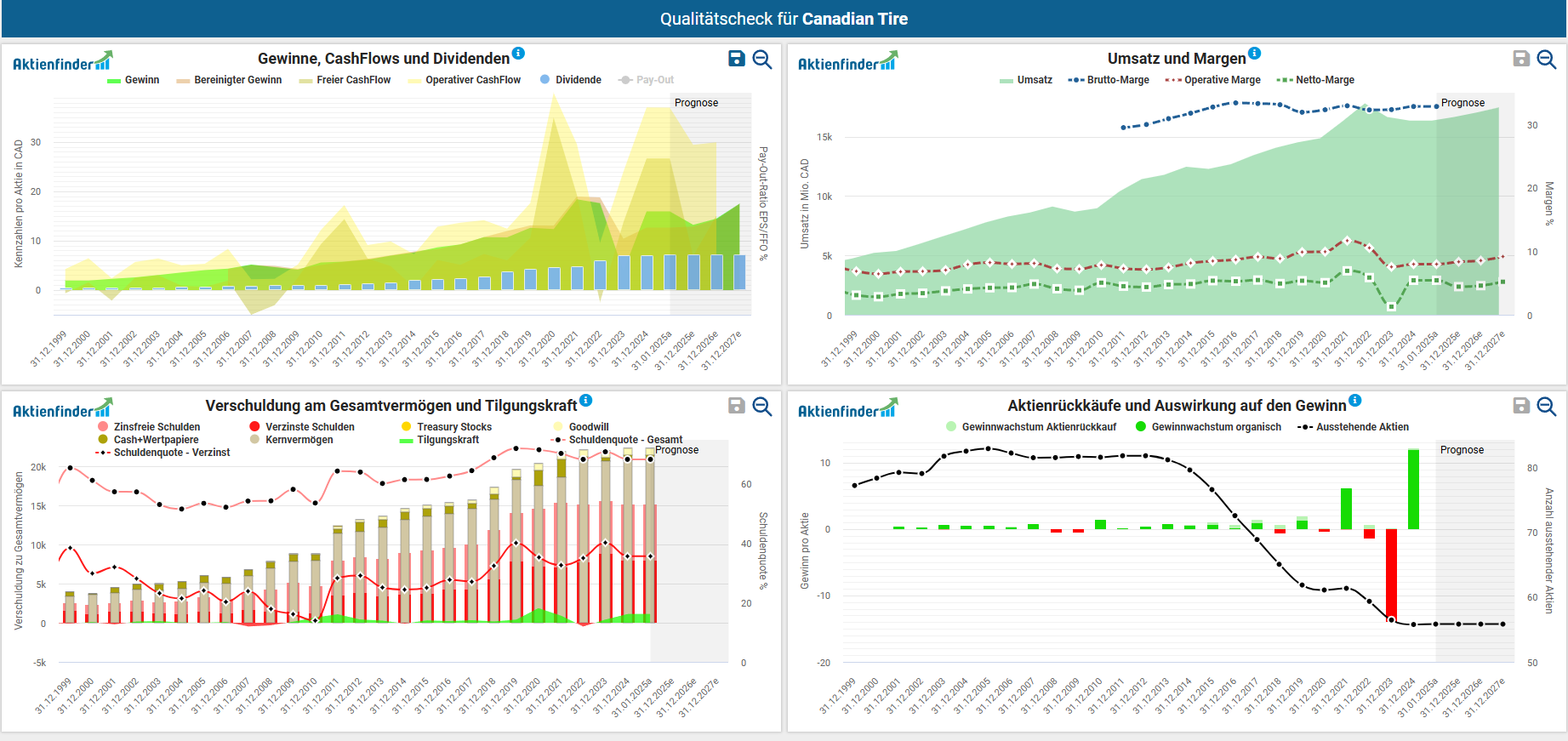
Task: Open info icon next to Umsatz und Margen title
Action: [1255, 54]
